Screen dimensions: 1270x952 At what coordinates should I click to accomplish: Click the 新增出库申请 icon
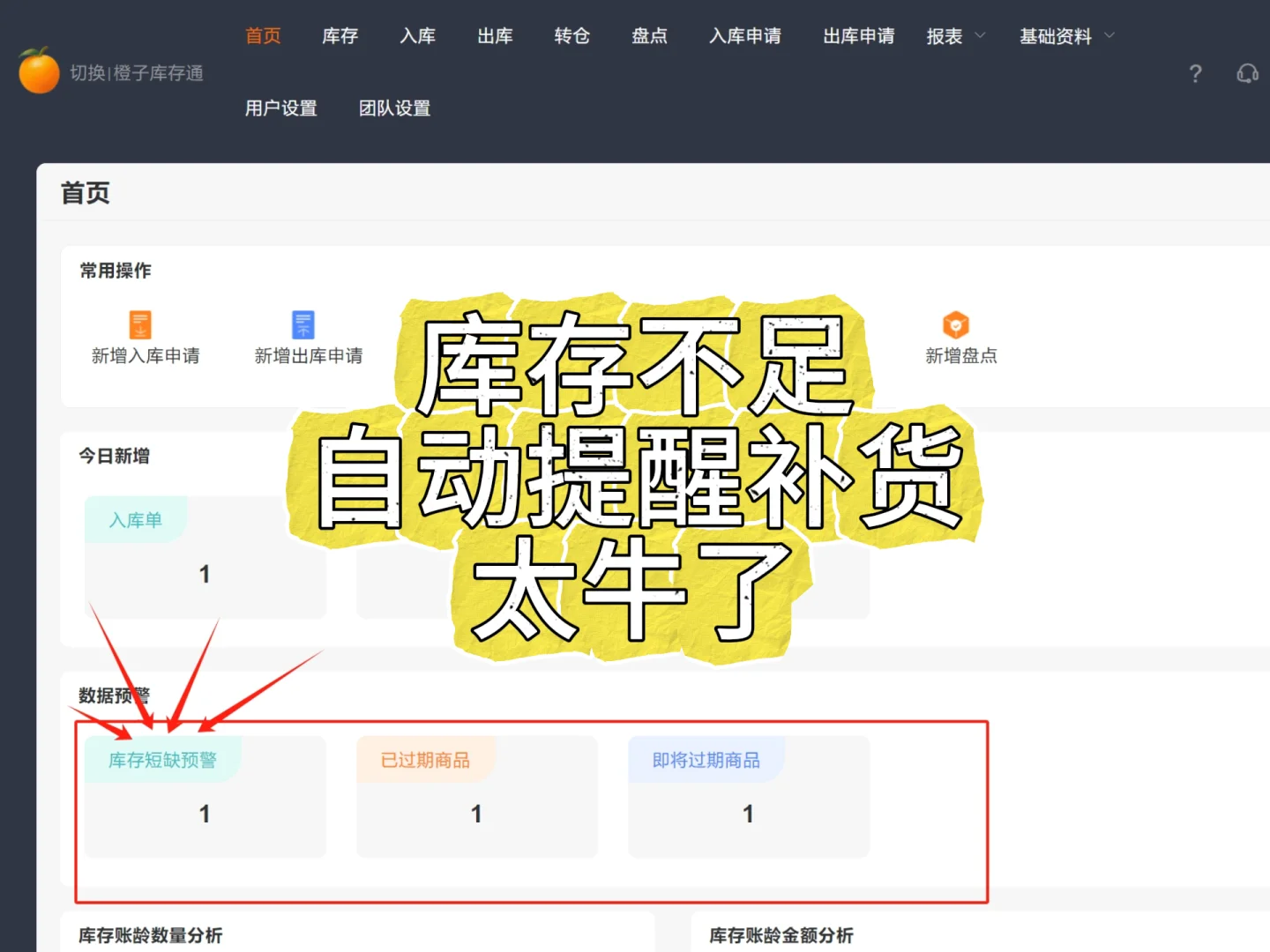(x=303, y=326)
